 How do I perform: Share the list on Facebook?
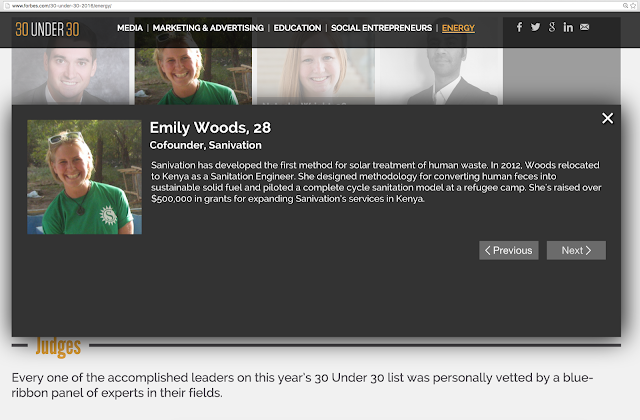[519, 27]
